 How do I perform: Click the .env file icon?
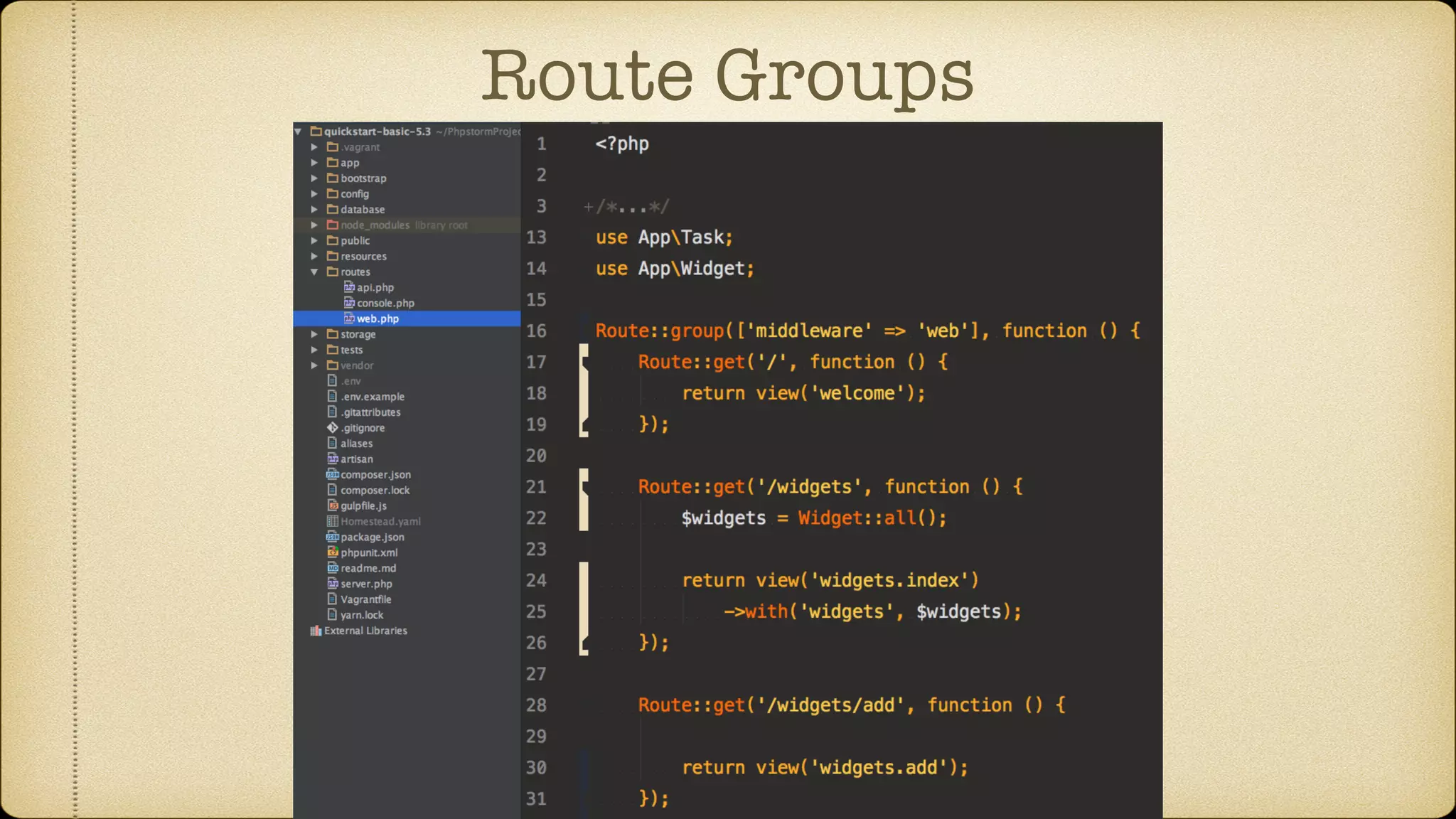[332, 380]
